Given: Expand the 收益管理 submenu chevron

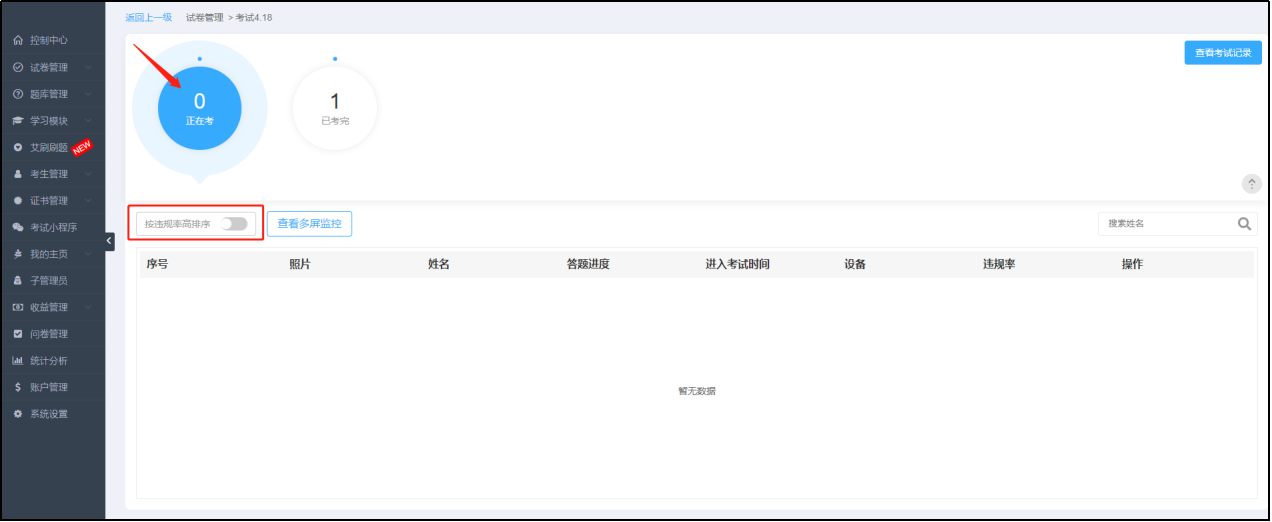Looking at the screenshot, I should click(x=88, y=308).
